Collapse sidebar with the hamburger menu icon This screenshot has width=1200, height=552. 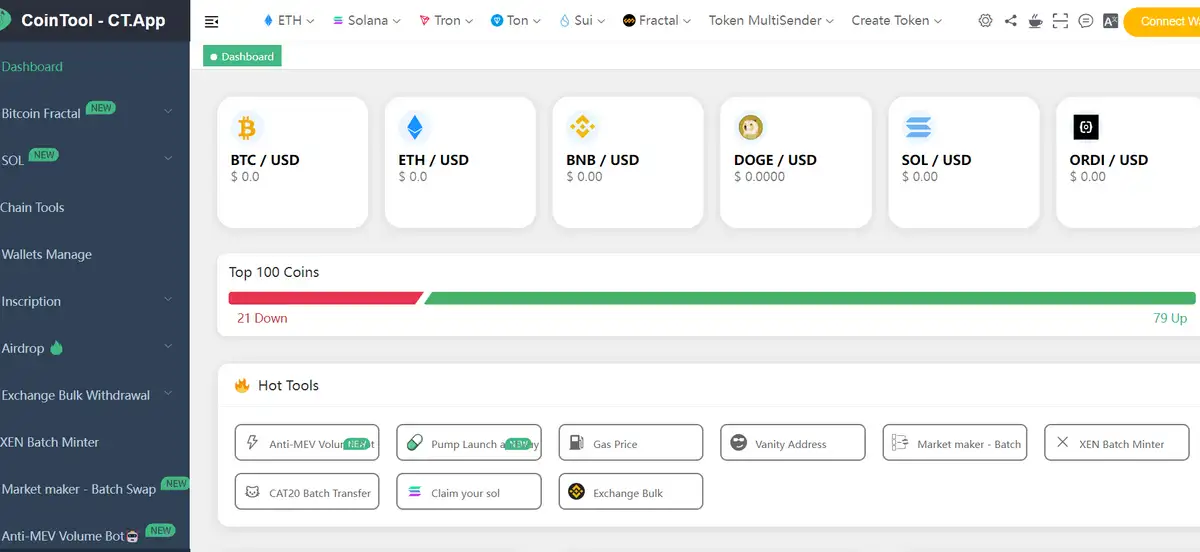click(211, 21)
